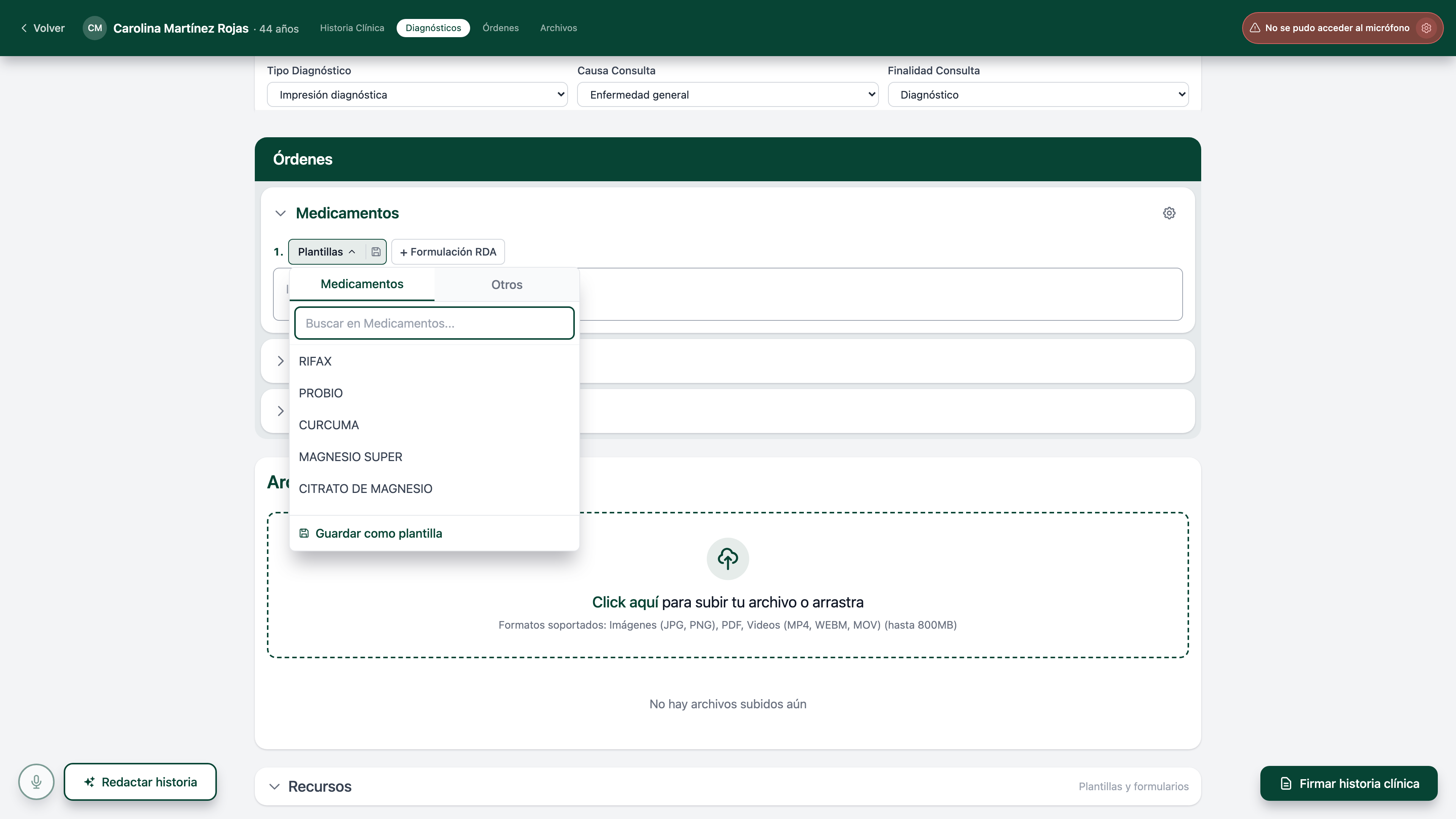Click the warning triangle in microphone alert
Screen dimensions: 1456x819
(1255, 28)
